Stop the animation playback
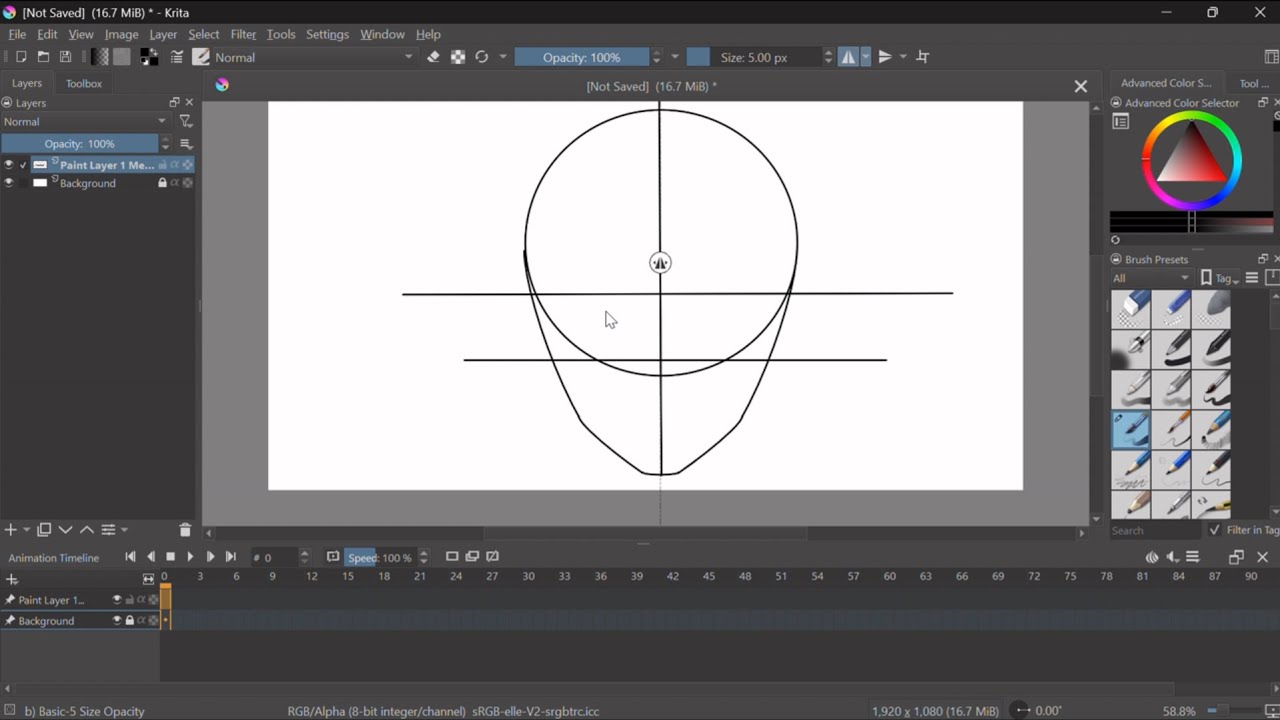The width and height of the screenshot is (1280, 720). [170, 557]
